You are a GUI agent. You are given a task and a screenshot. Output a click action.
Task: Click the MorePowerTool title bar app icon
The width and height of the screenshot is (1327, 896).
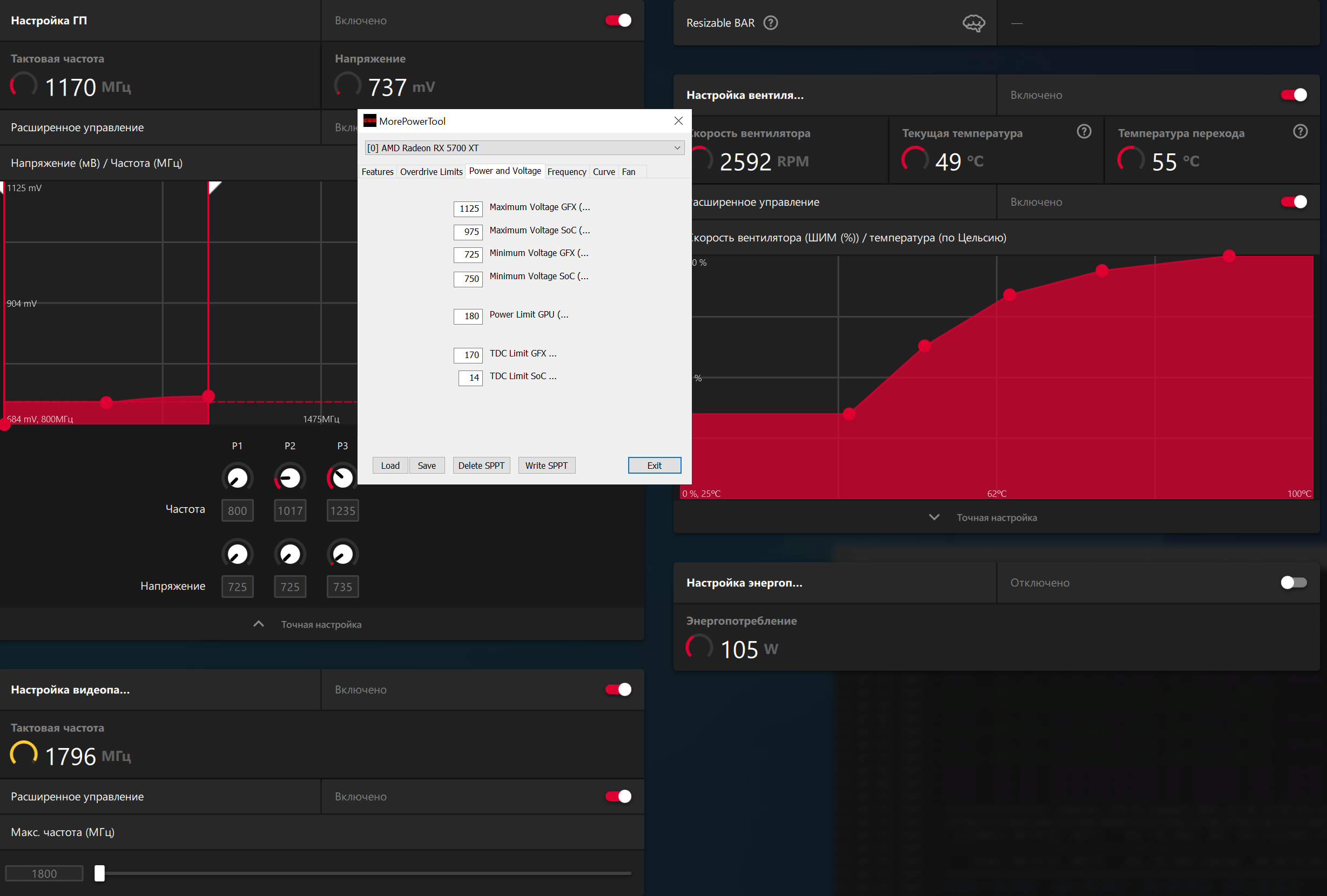pos(370,121)
